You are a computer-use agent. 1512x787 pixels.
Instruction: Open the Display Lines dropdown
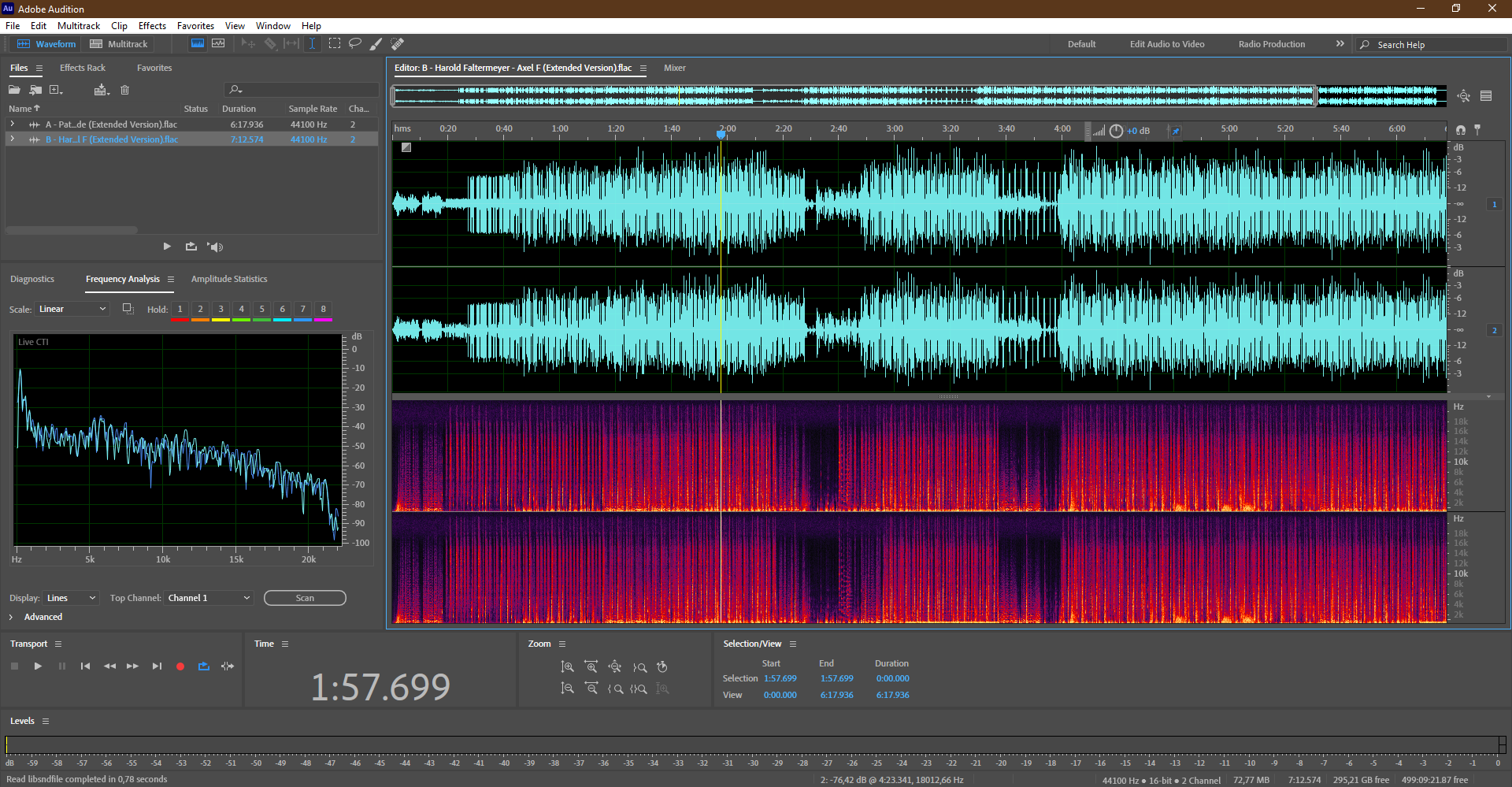[71, 598]
